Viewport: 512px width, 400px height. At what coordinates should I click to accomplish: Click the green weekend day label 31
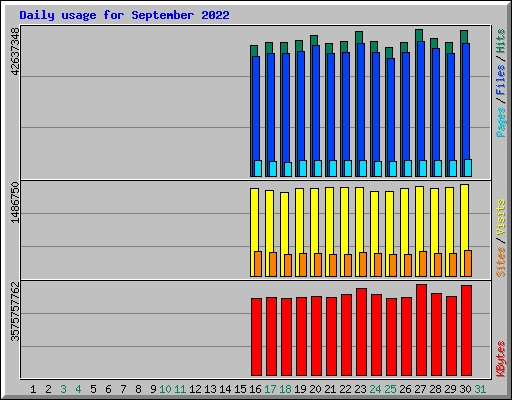click(x=480, y=389)
